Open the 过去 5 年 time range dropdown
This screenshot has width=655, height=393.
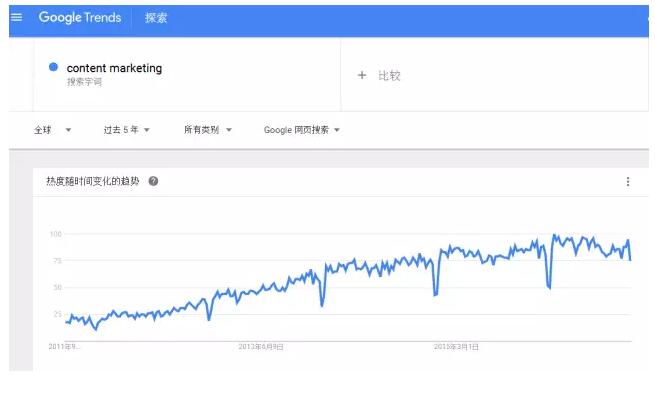point(127,130)
